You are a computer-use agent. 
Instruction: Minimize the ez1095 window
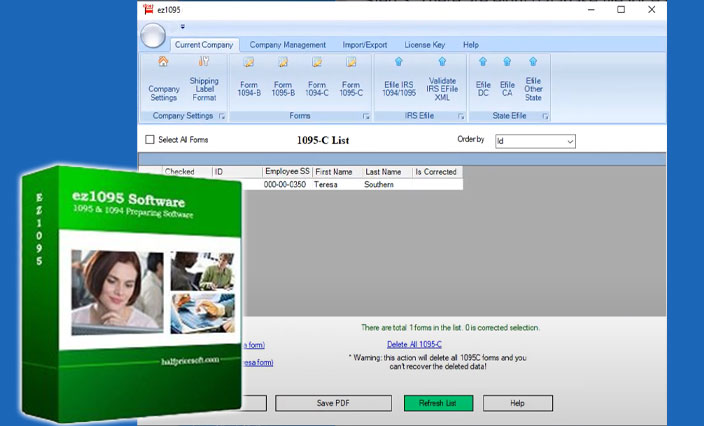tap(592, 9)
